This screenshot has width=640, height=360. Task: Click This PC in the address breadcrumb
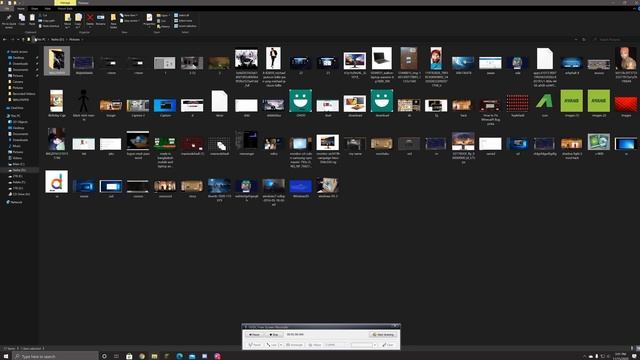[x=41, y=40]
